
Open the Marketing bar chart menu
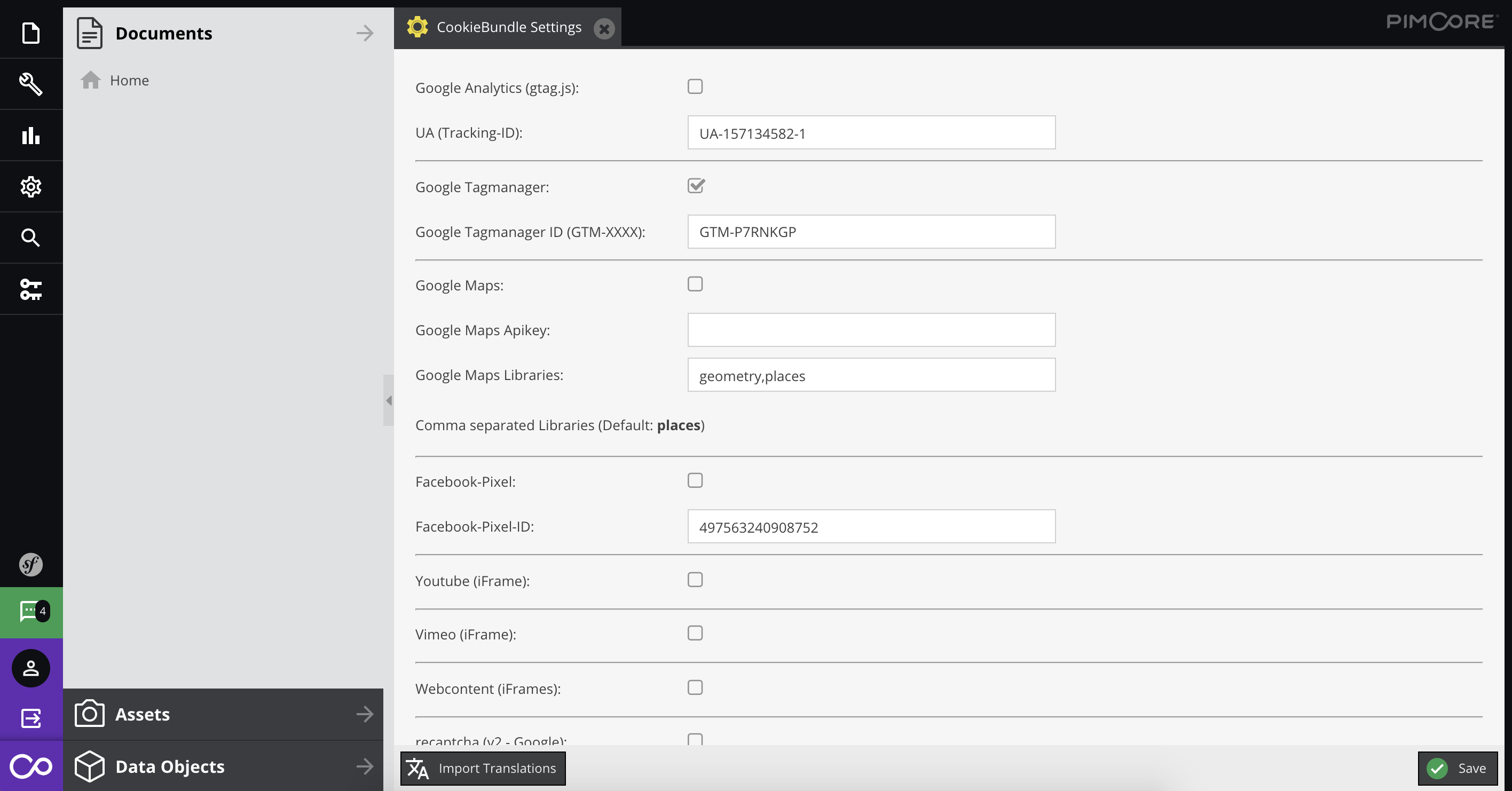tap(30, 136)
